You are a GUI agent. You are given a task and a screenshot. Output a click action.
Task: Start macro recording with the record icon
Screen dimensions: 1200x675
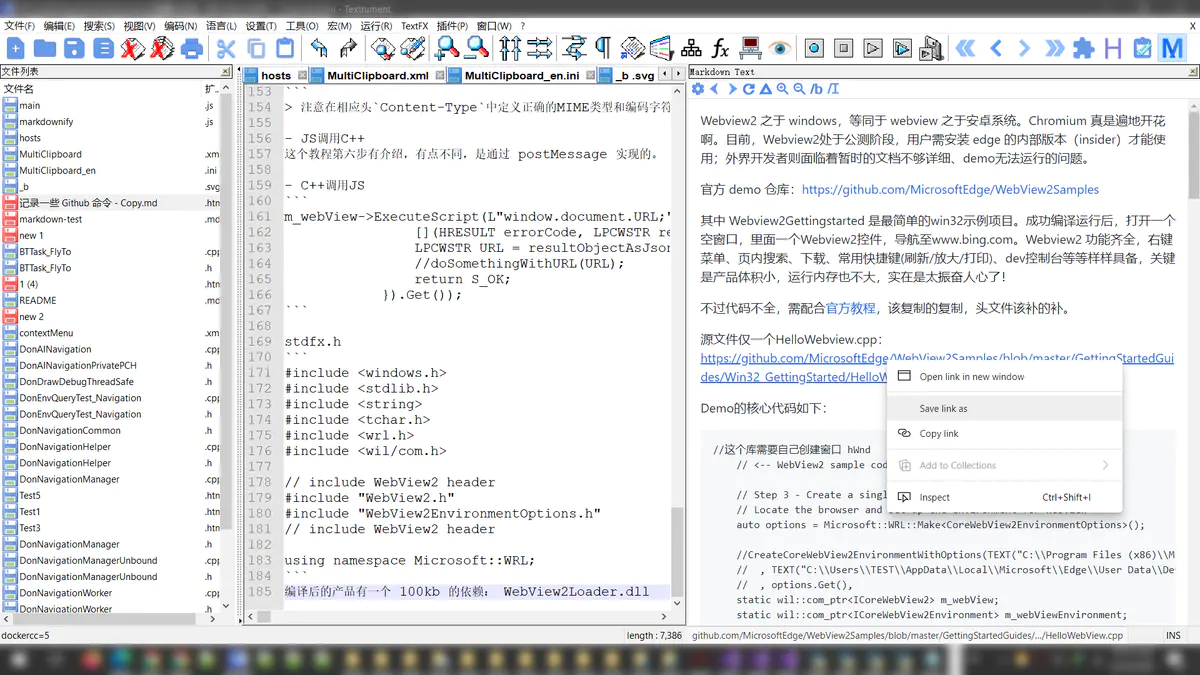coord(814,48)
